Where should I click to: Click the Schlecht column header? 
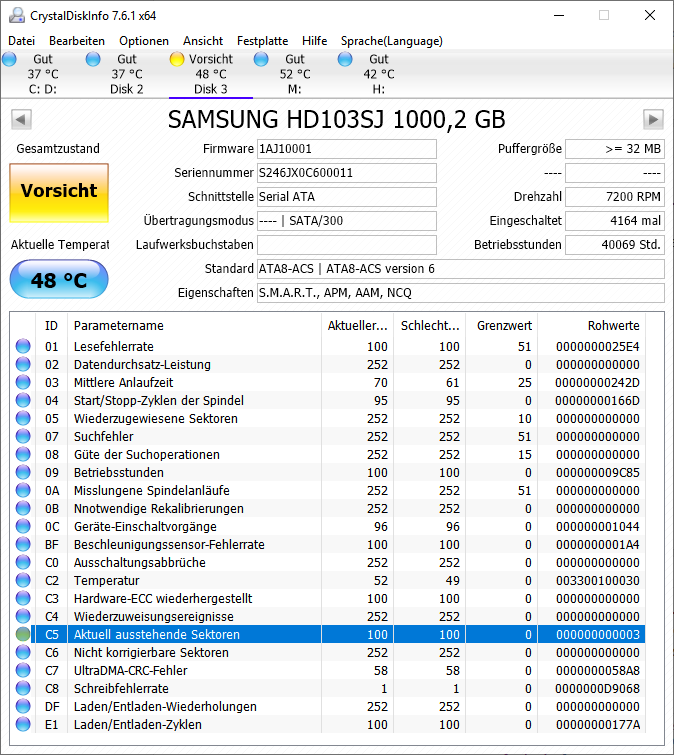point(430,325)
